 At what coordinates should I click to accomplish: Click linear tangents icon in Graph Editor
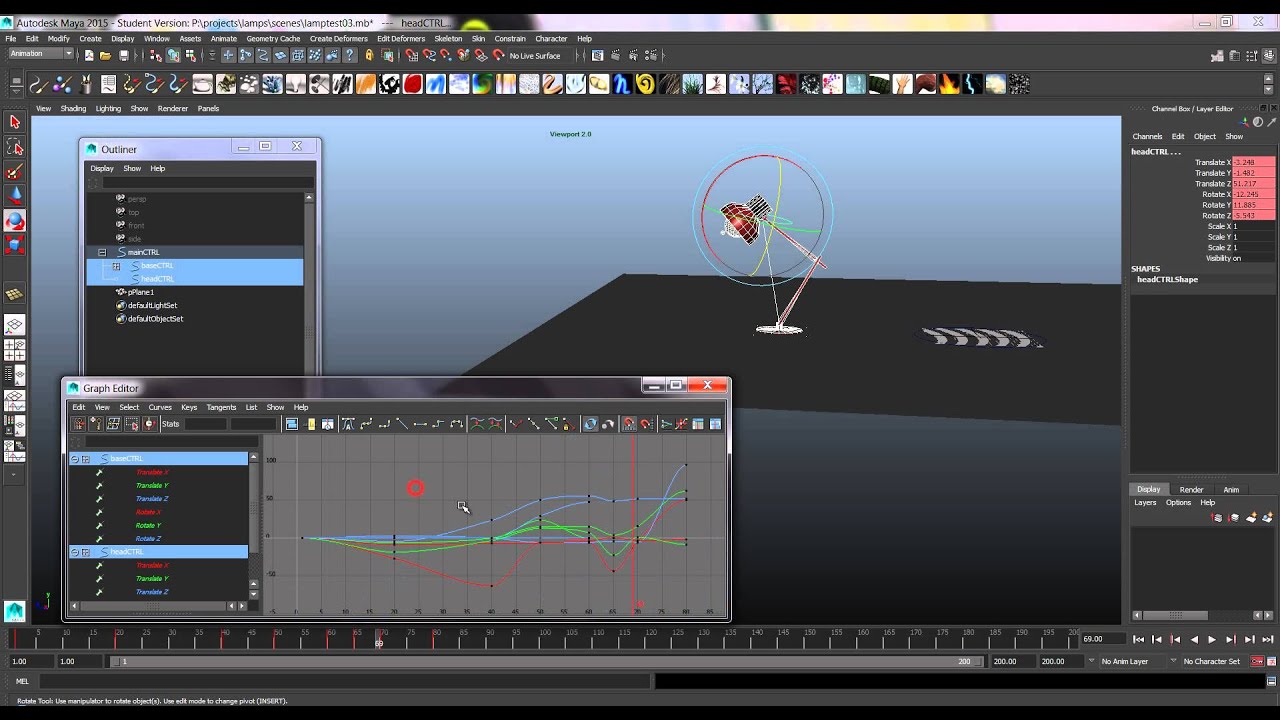[402, 424]
